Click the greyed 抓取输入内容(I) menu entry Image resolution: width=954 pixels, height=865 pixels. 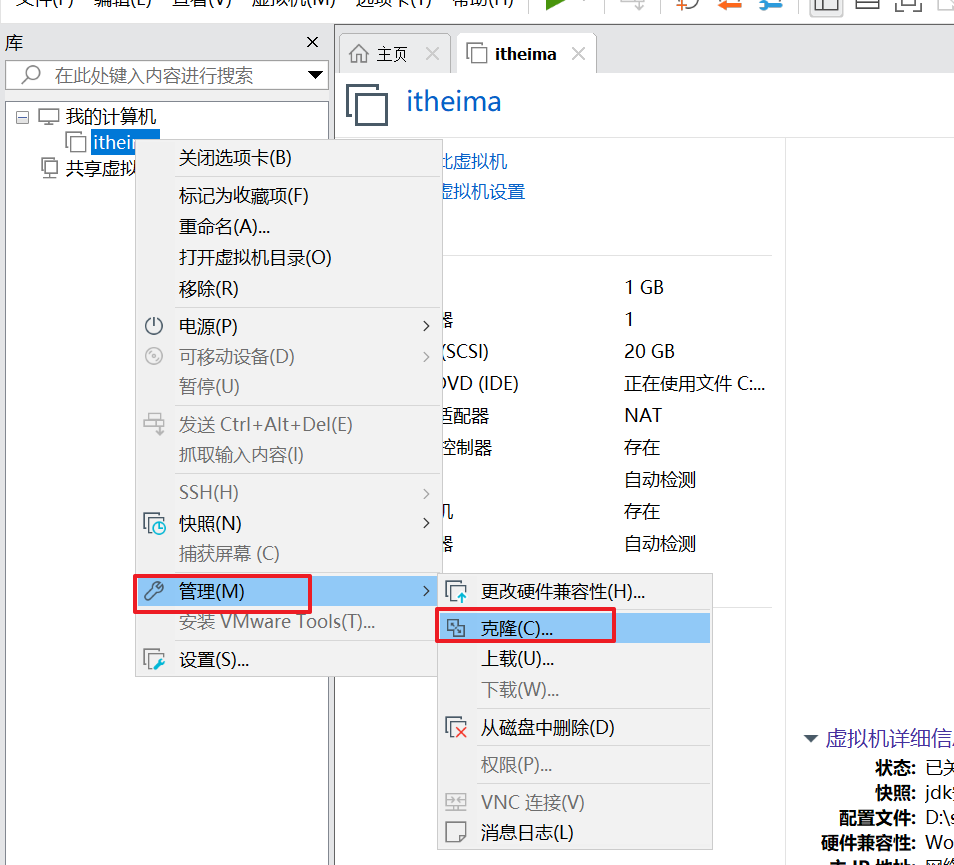coord(288,455)
